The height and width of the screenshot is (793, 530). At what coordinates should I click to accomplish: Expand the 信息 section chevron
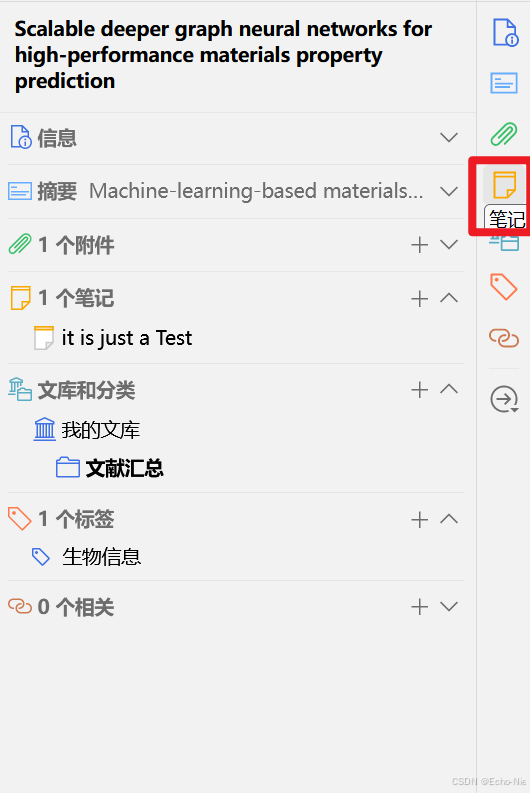(449, 138)
